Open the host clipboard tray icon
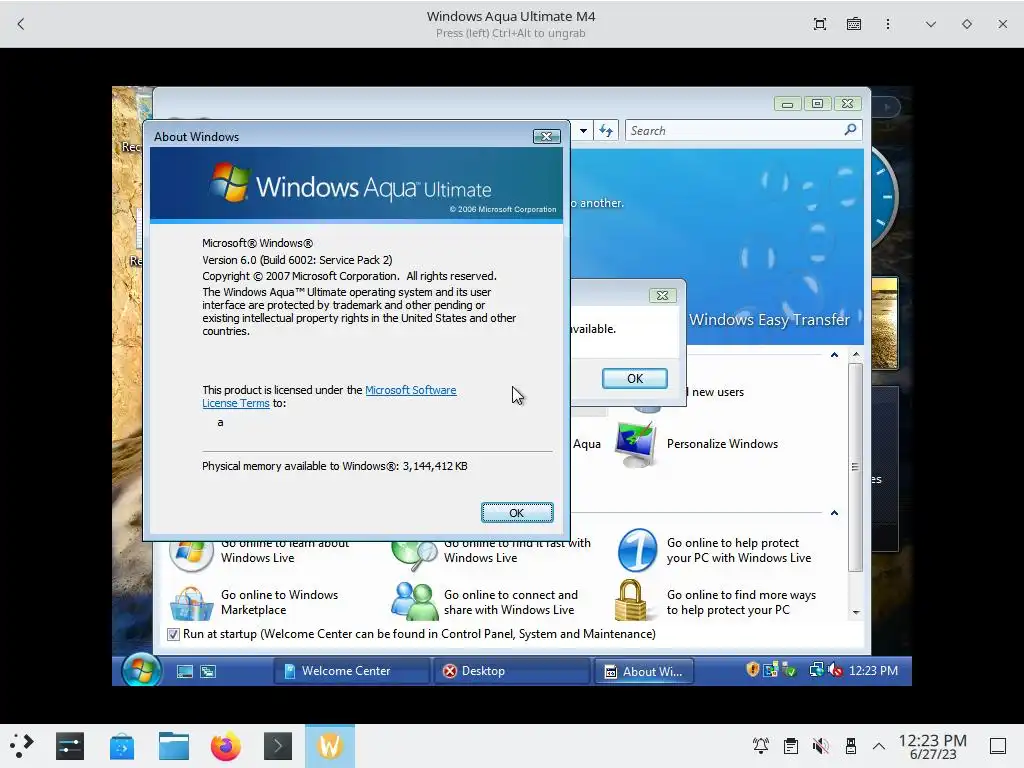 coord(791,746)
